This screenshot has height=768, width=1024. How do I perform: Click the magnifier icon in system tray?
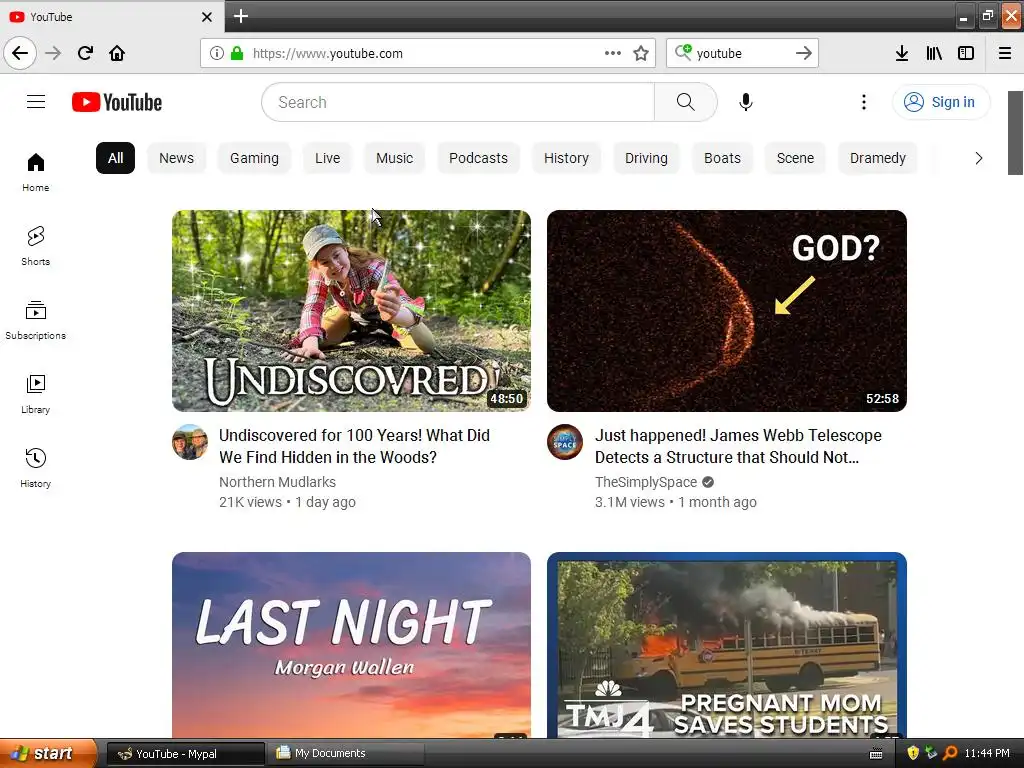(950, 753)
